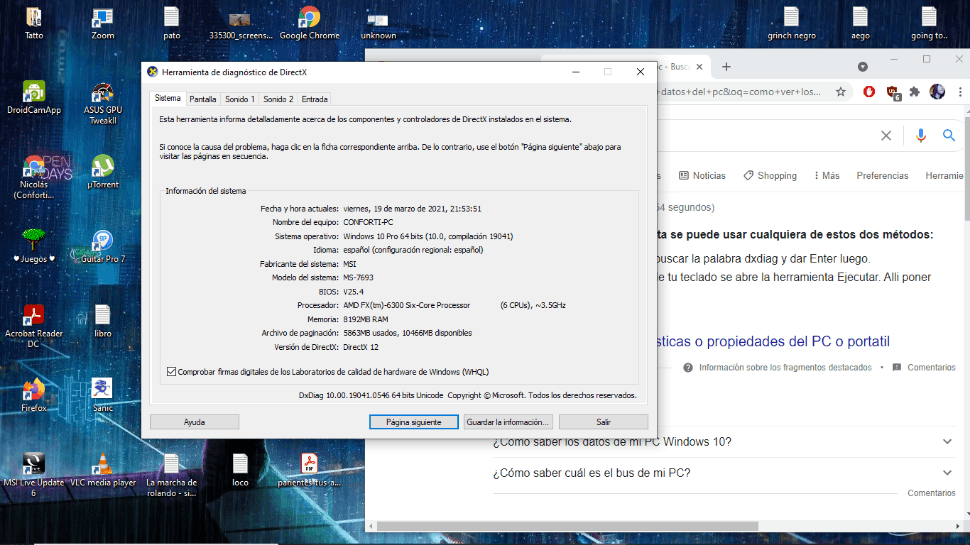This screenshot has width=970, height=545.
Task: Select the going to.. file icon
Action: [x=929, y=23]
